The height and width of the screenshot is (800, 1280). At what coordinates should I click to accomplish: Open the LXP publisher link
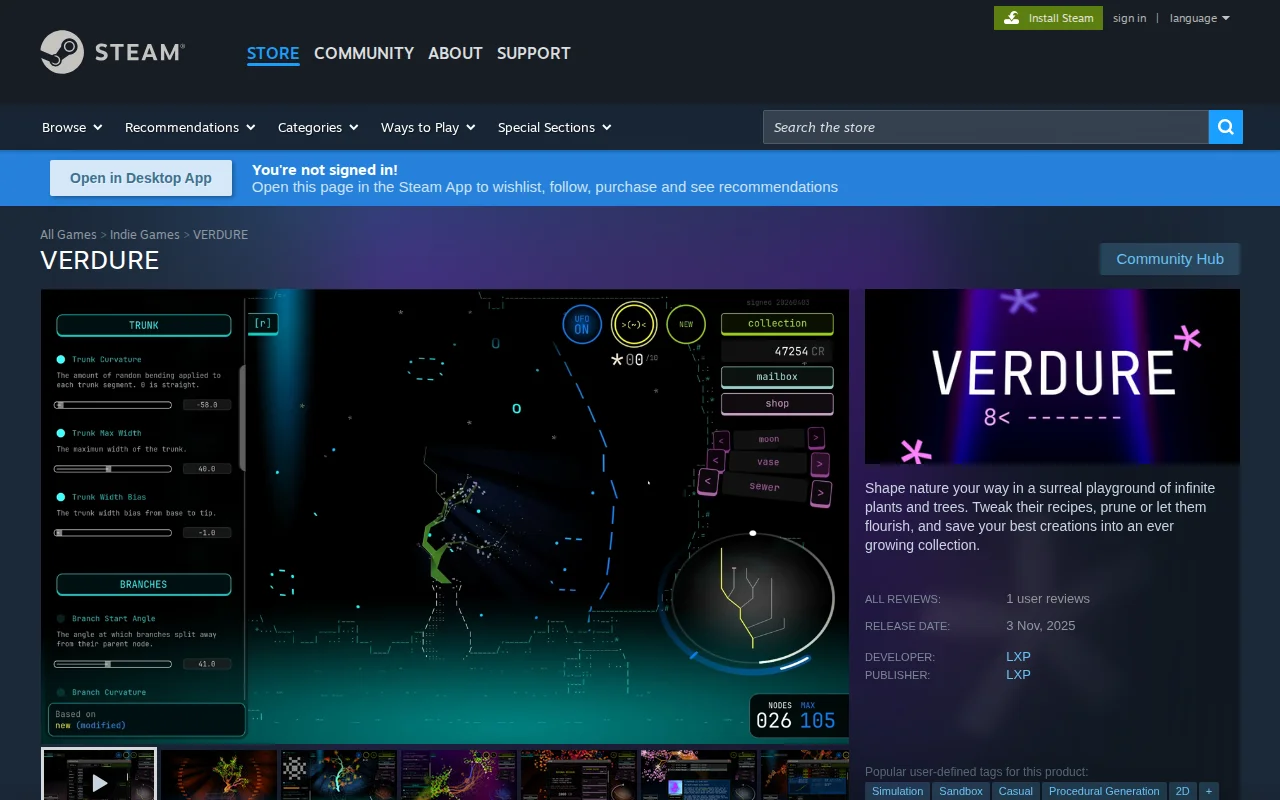pos(1018,675)
